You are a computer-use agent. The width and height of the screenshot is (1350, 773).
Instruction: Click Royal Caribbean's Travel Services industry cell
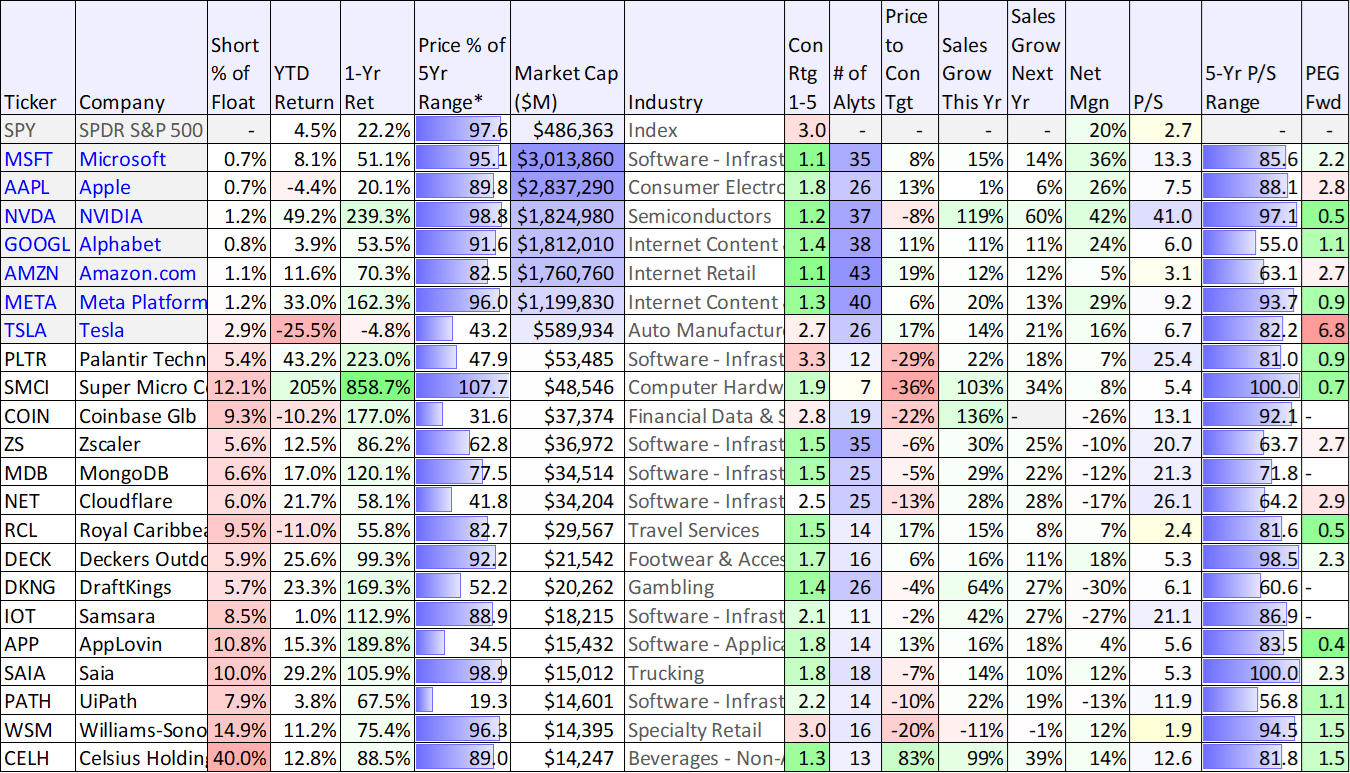pos(705,530)
